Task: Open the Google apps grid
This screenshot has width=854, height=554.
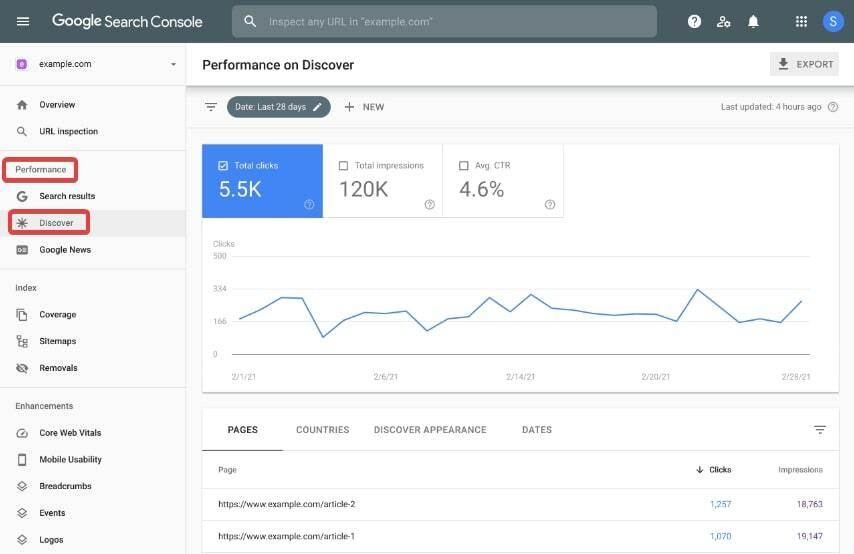Action: tap(801, 21)
